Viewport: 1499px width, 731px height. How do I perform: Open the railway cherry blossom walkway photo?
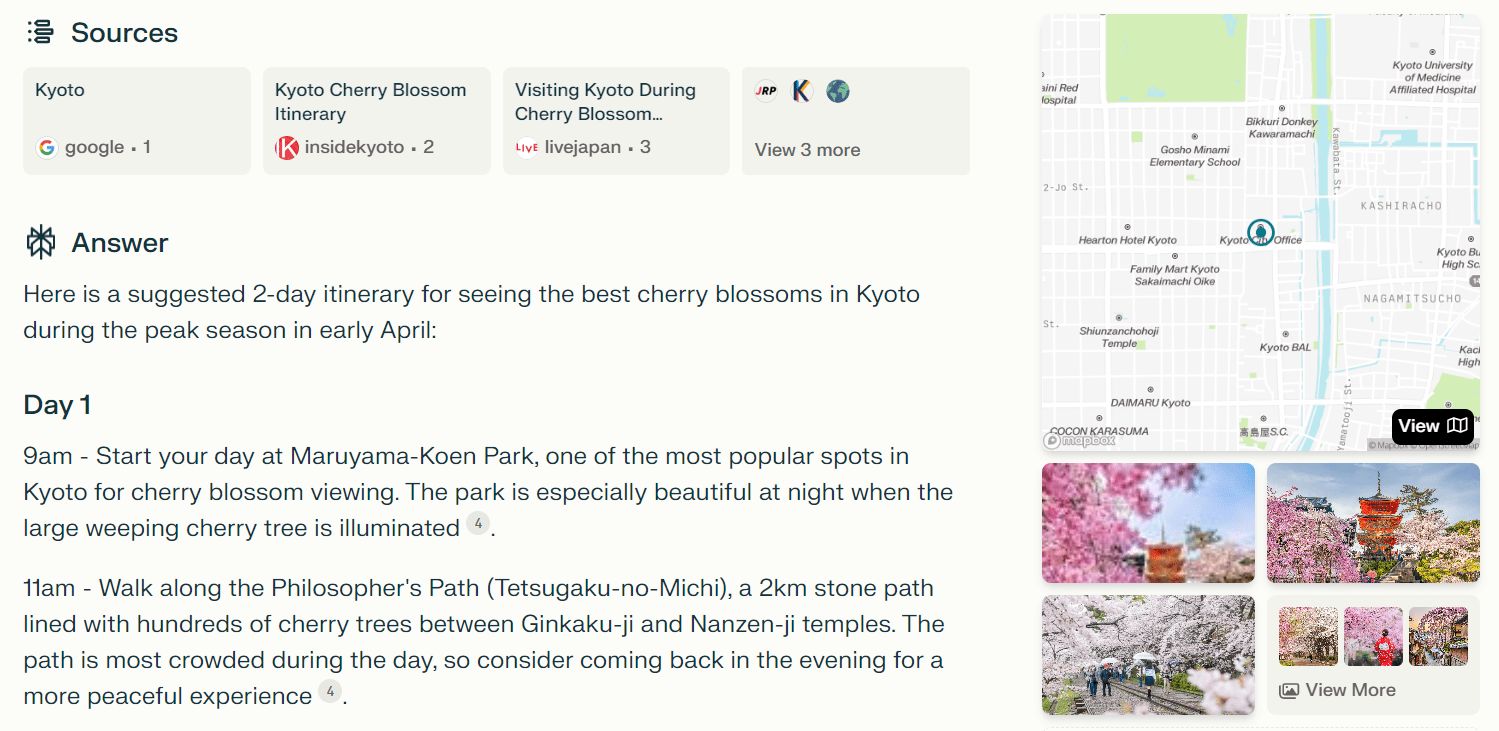(x=1148, y=655)
